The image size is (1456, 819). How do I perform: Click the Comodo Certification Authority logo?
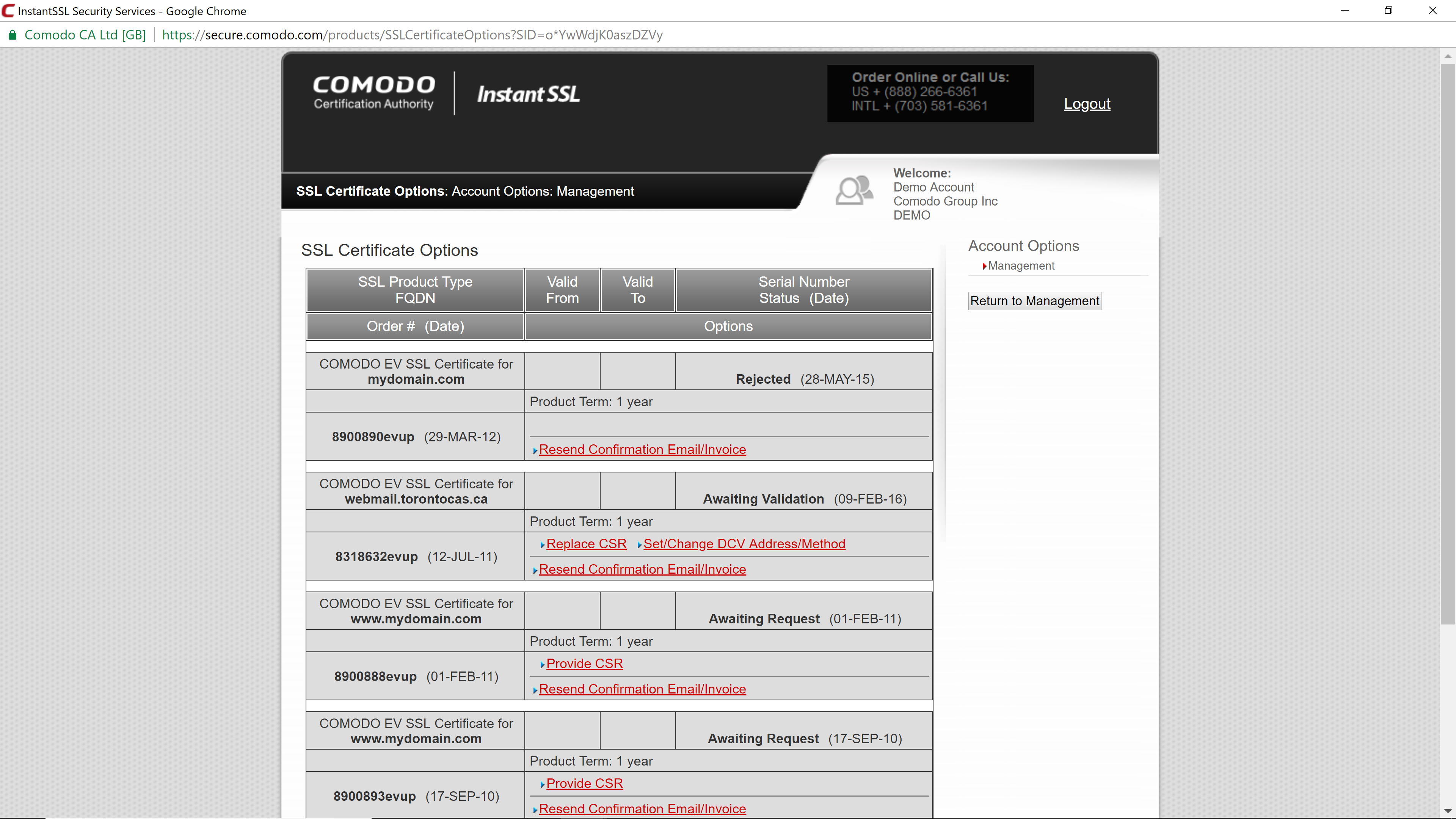(x=373, y=93)
